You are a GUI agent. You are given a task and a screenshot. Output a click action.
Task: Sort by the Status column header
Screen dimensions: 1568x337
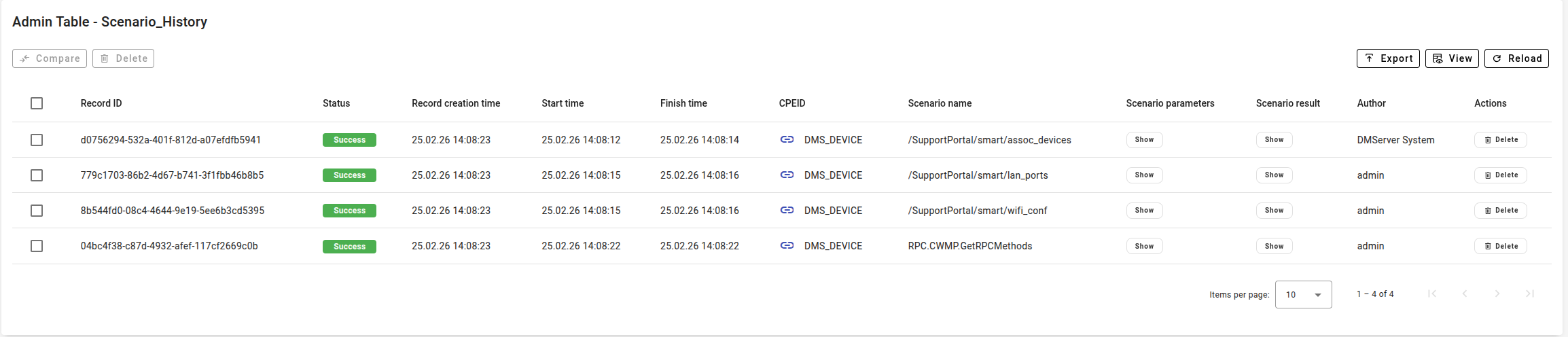pos(336,103)
